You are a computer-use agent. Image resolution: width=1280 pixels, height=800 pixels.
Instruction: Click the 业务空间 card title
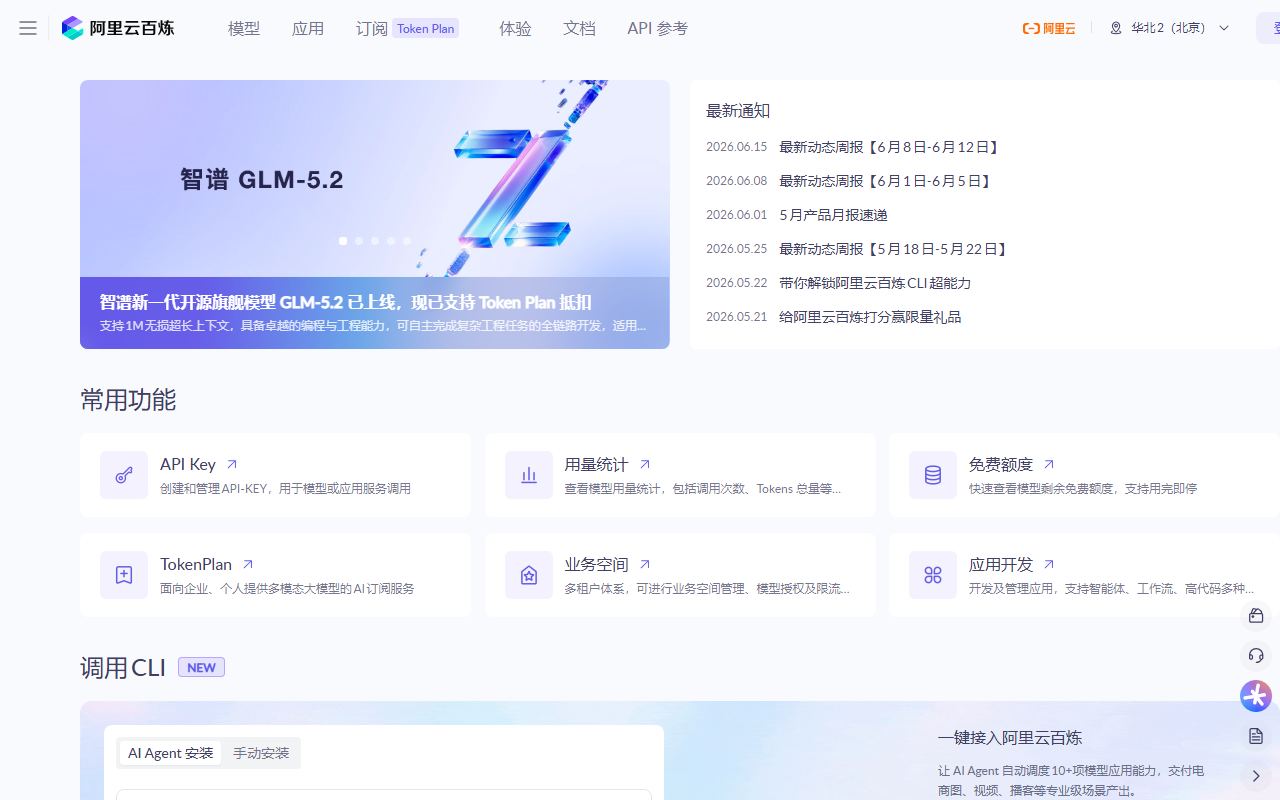pos(597,564)
